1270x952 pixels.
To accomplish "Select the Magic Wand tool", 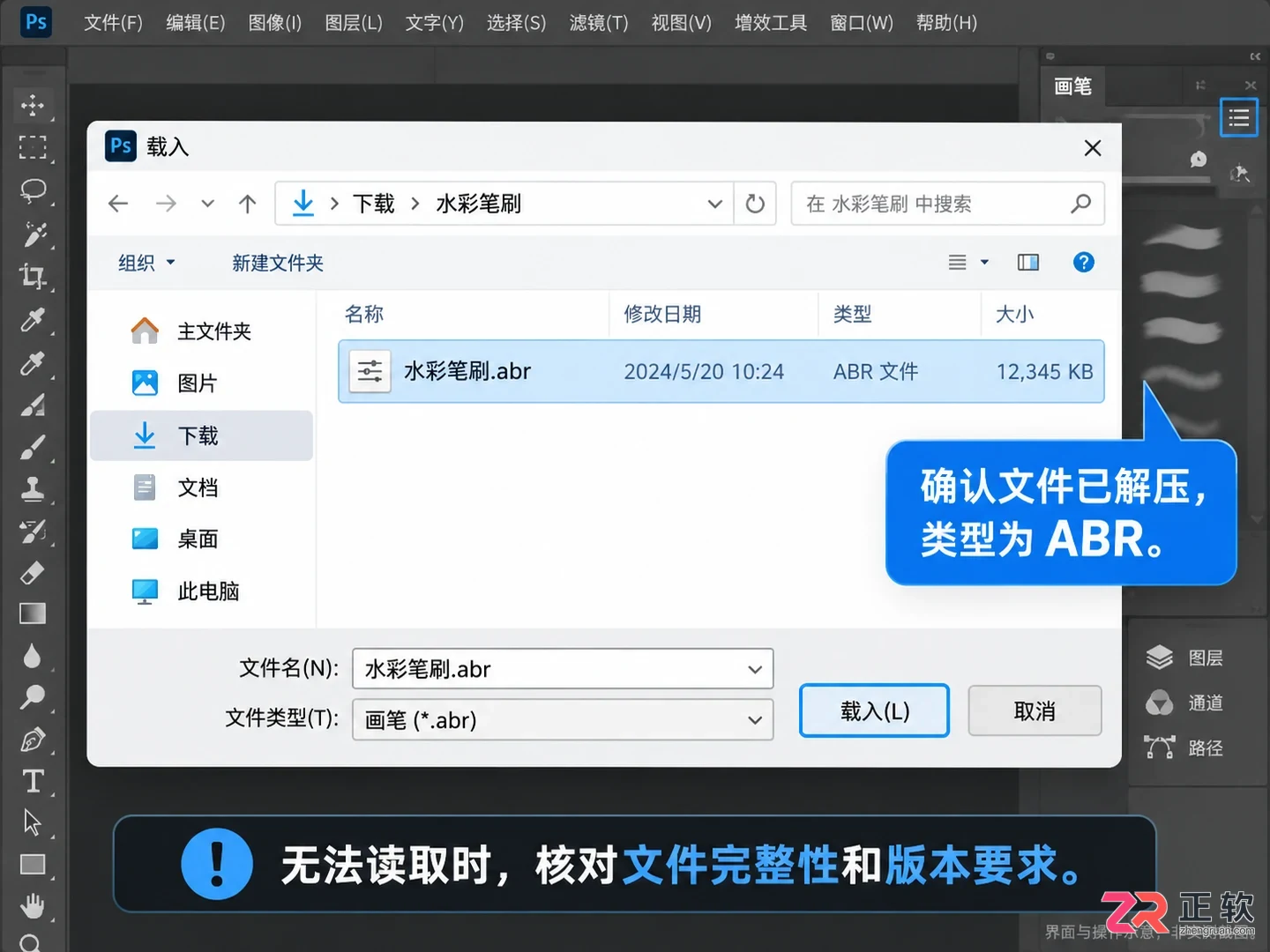I will coord(33,234).
